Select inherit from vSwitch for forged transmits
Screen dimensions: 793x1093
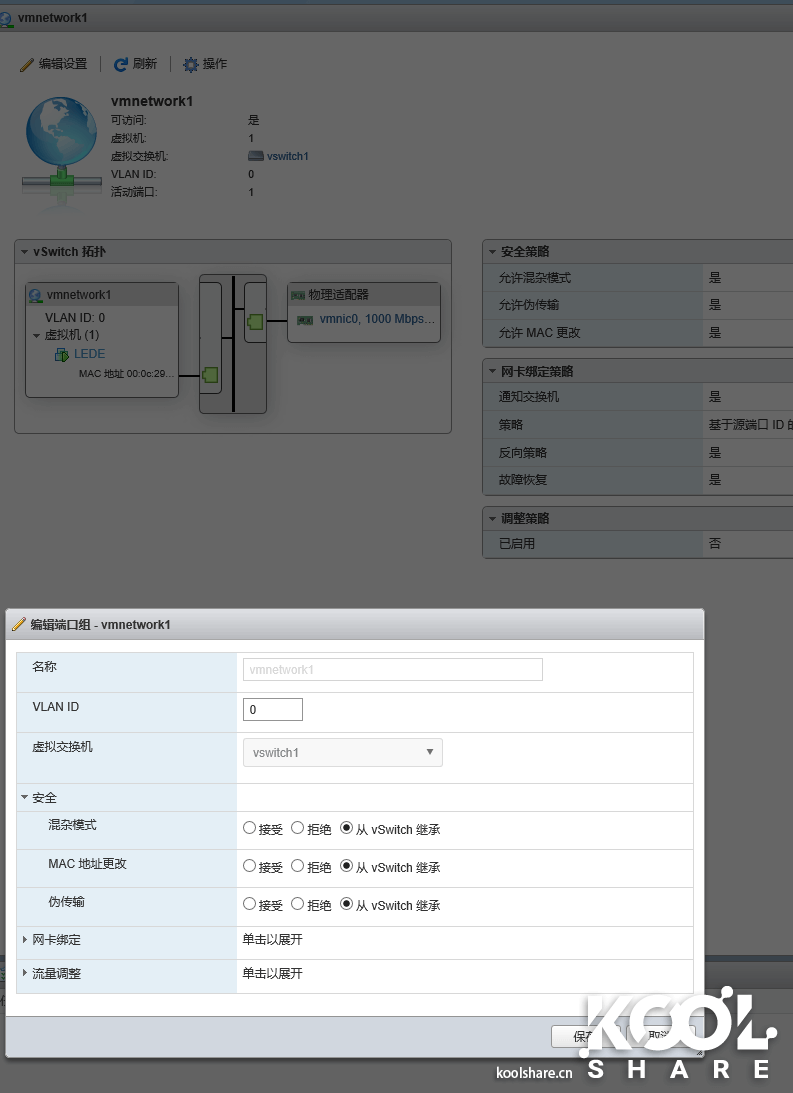tap(347, 904)
